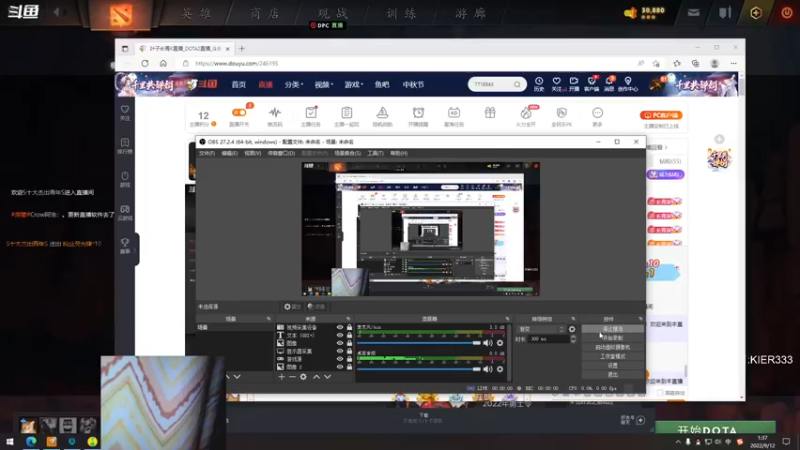The width and height of the screenshot is (800, 450).
Task: Expand the 视频 dropdown in Douyu nav
Action: pos(323,85)
